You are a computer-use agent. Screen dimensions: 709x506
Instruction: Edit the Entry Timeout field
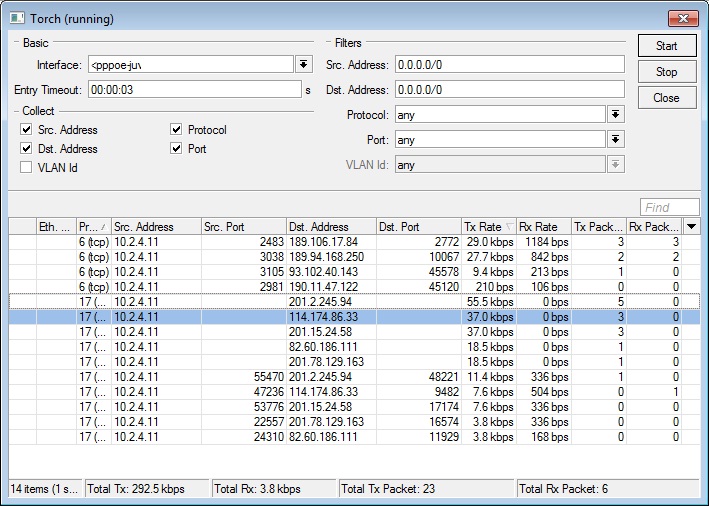click(x=194, y=89)
